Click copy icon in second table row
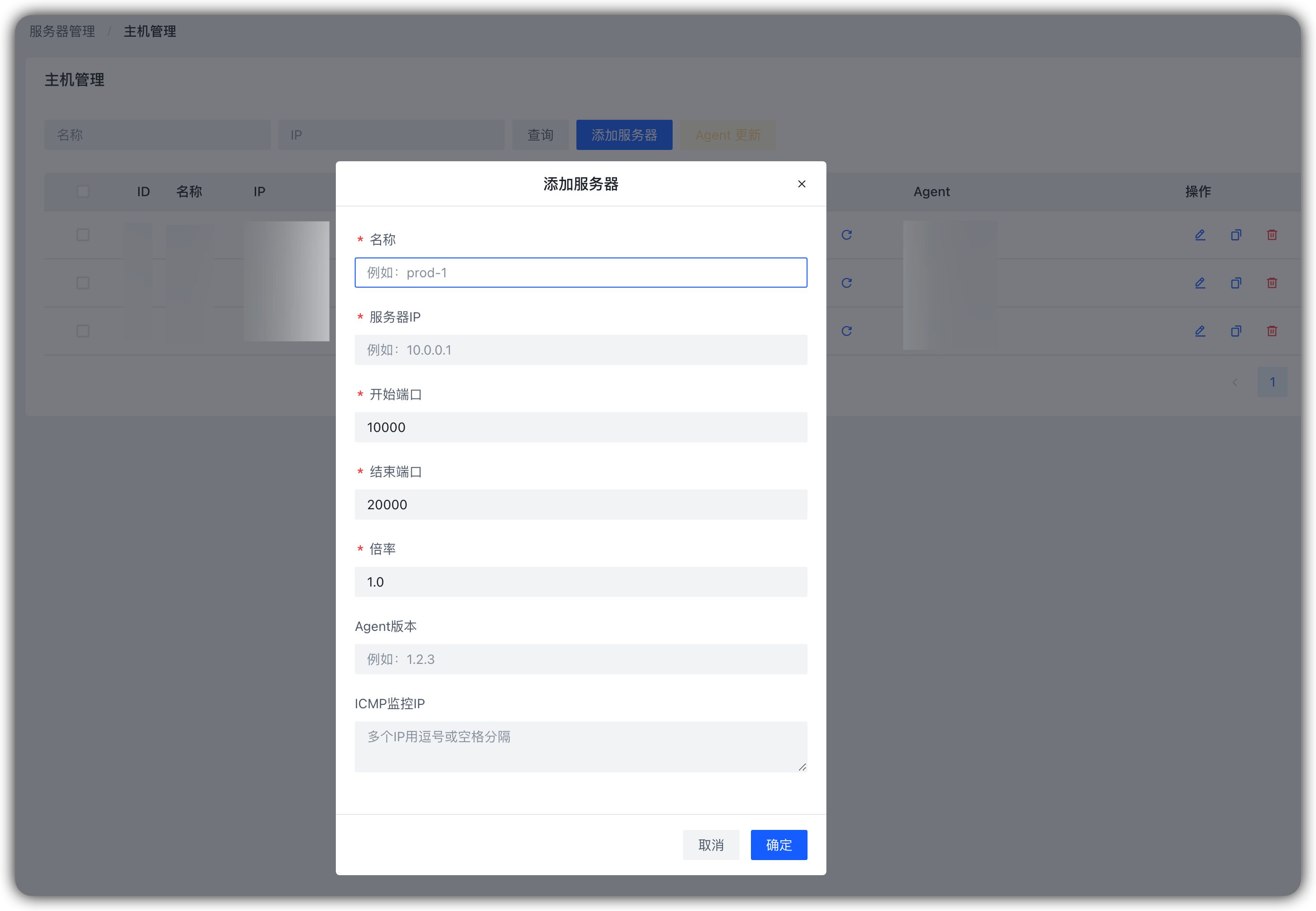Screen dimensions: 1316x911 (x=1236, y=283)
